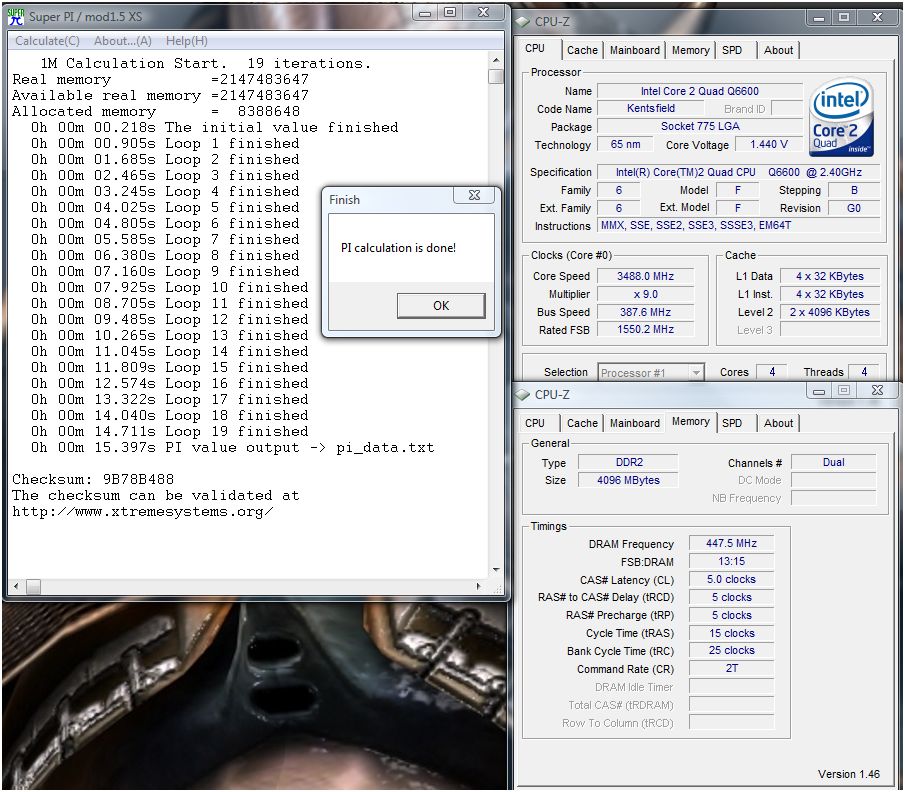Click the Level 2 cache value 2 x 4096 KBytes

coord(829,312)
